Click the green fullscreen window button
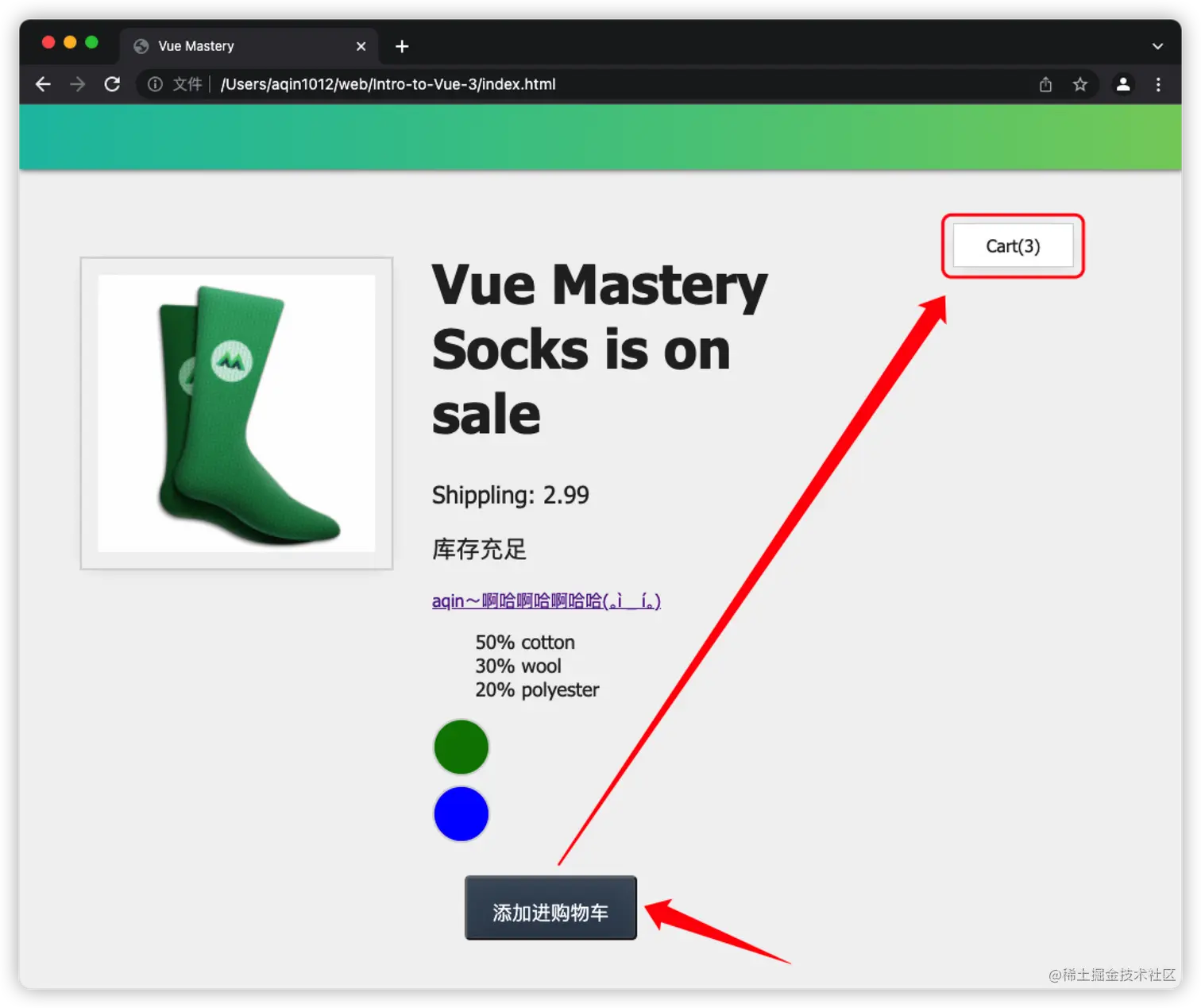1201x1008 pixels. [x=91, y=42]
